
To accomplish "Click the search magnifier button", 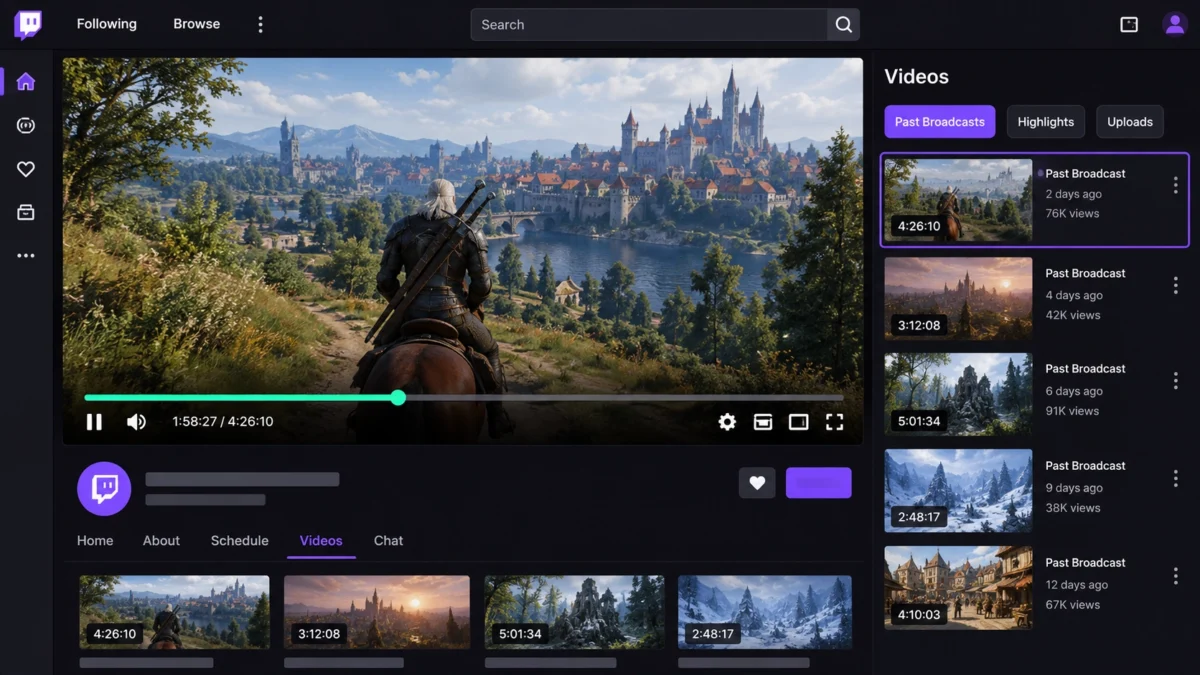I will pos(843,25).
